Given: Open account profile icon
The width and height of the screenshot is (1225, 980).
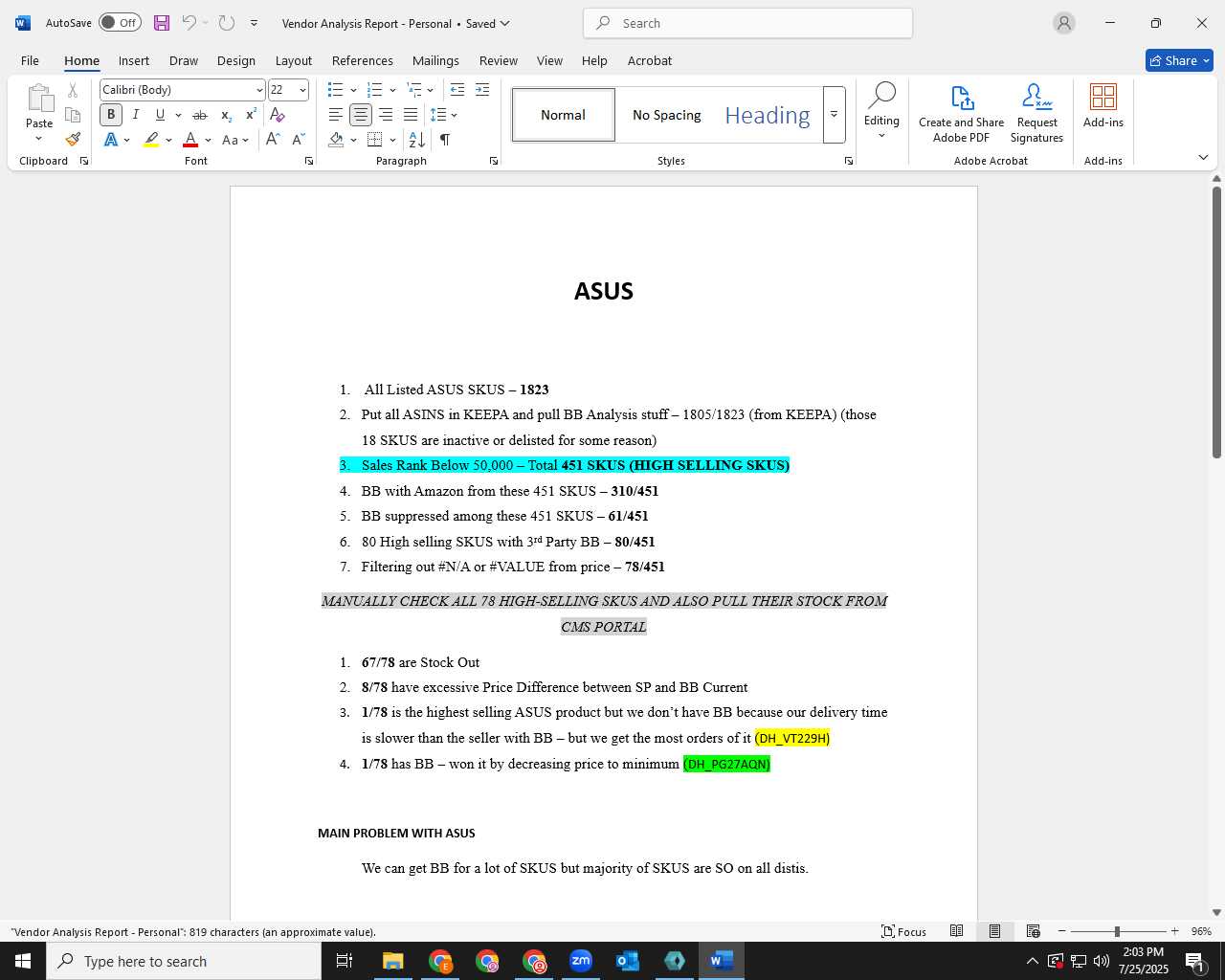Looking at the screenshot, I should point(1064,23).
